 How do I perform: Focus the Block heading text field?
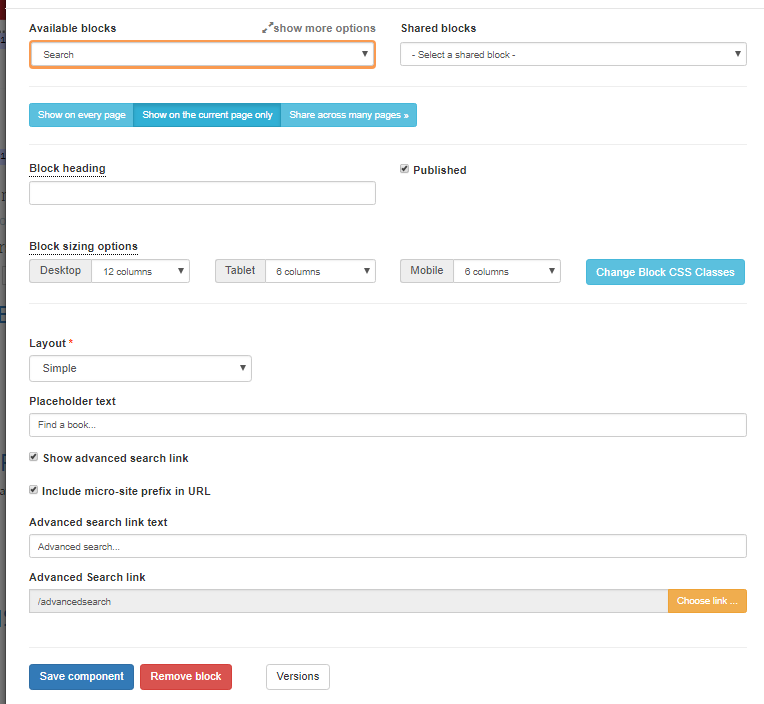pyautogui.click(x=202, y=193)
